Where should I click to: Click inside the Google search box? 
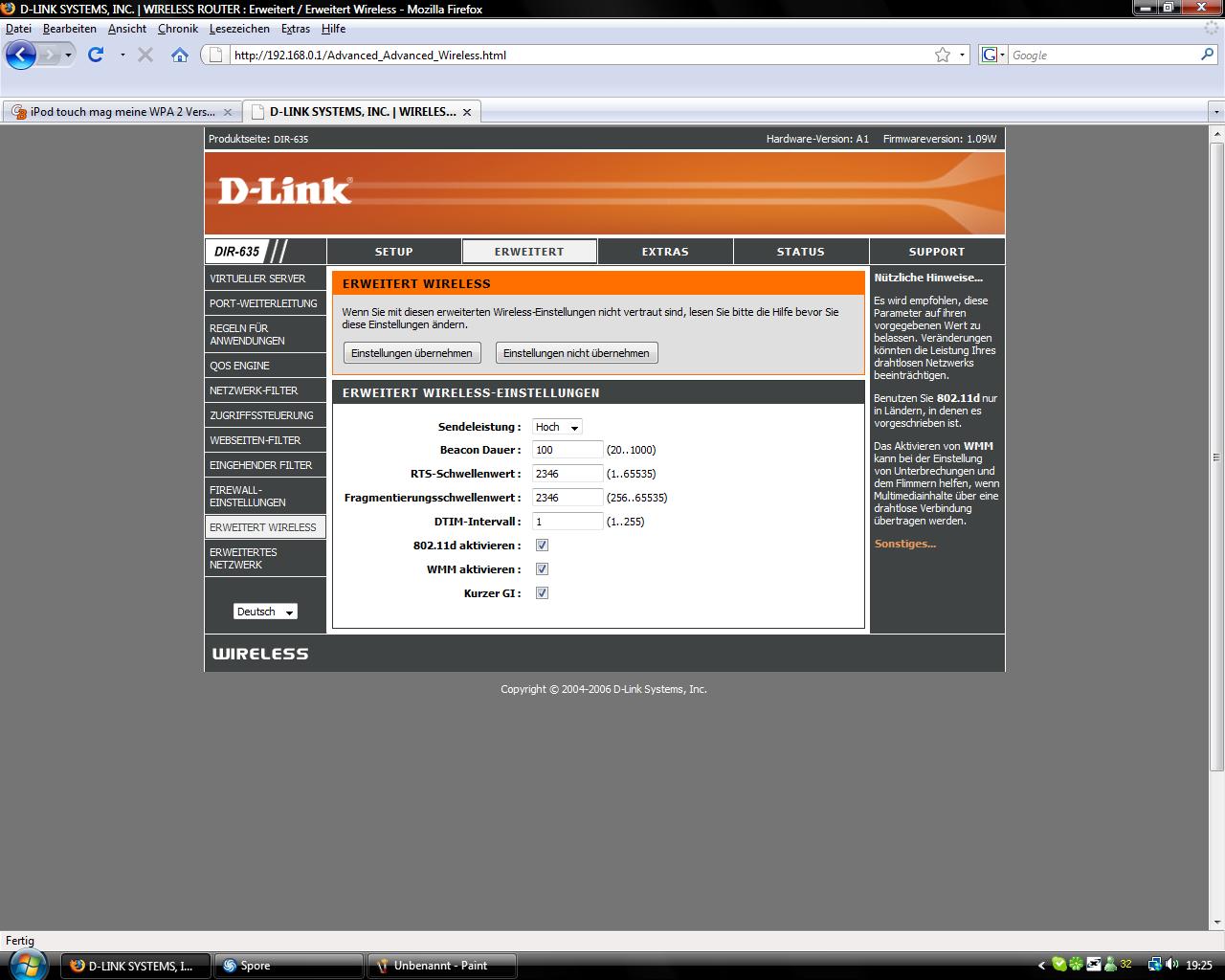(1103, 55)
